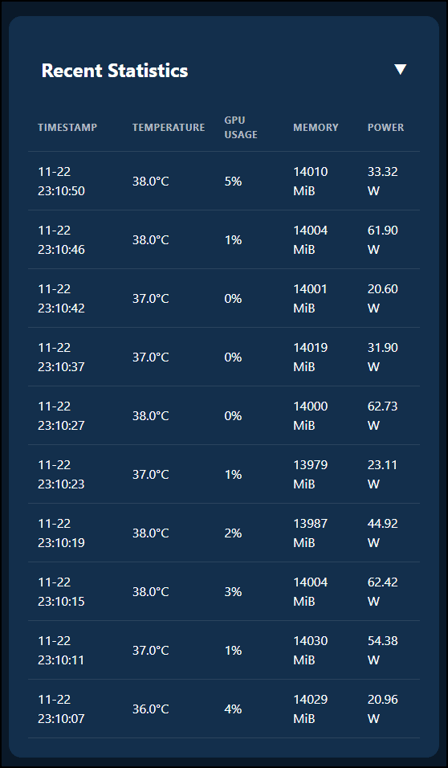This screenshot has height=768, width=448.
Task: Click the 54.38 W power value
Action: [x=383, y=650]
